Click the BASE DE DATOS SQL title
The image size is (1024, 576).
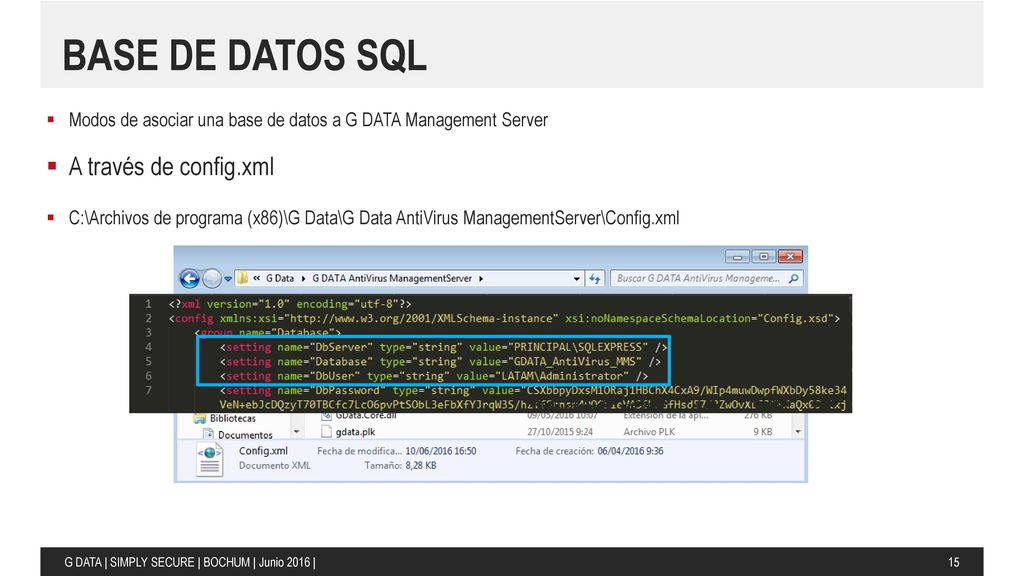[244, 55]
